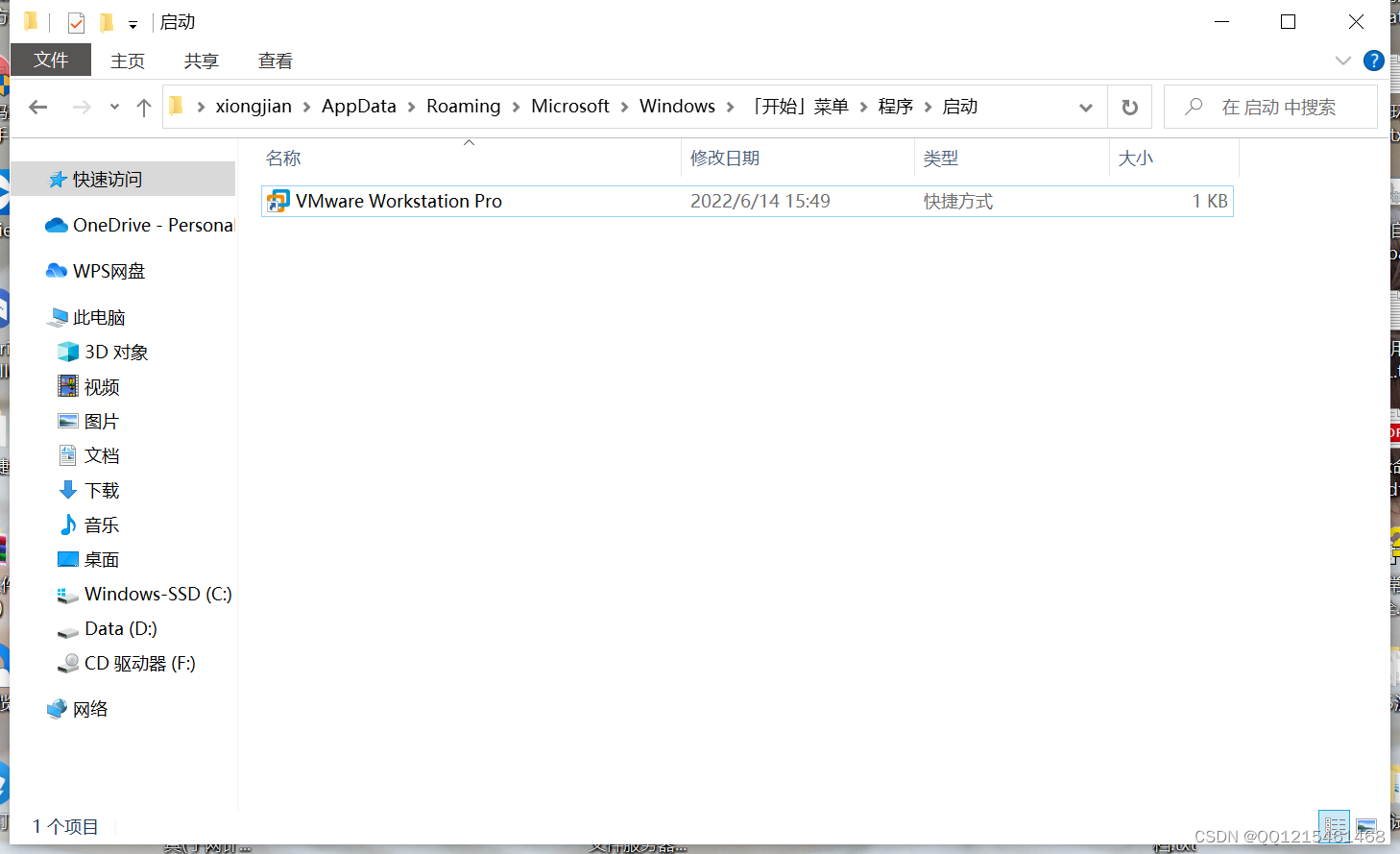Click the help question mark icon
The width and height of the screenshot is (1400, 854).
pos(1374,61)
